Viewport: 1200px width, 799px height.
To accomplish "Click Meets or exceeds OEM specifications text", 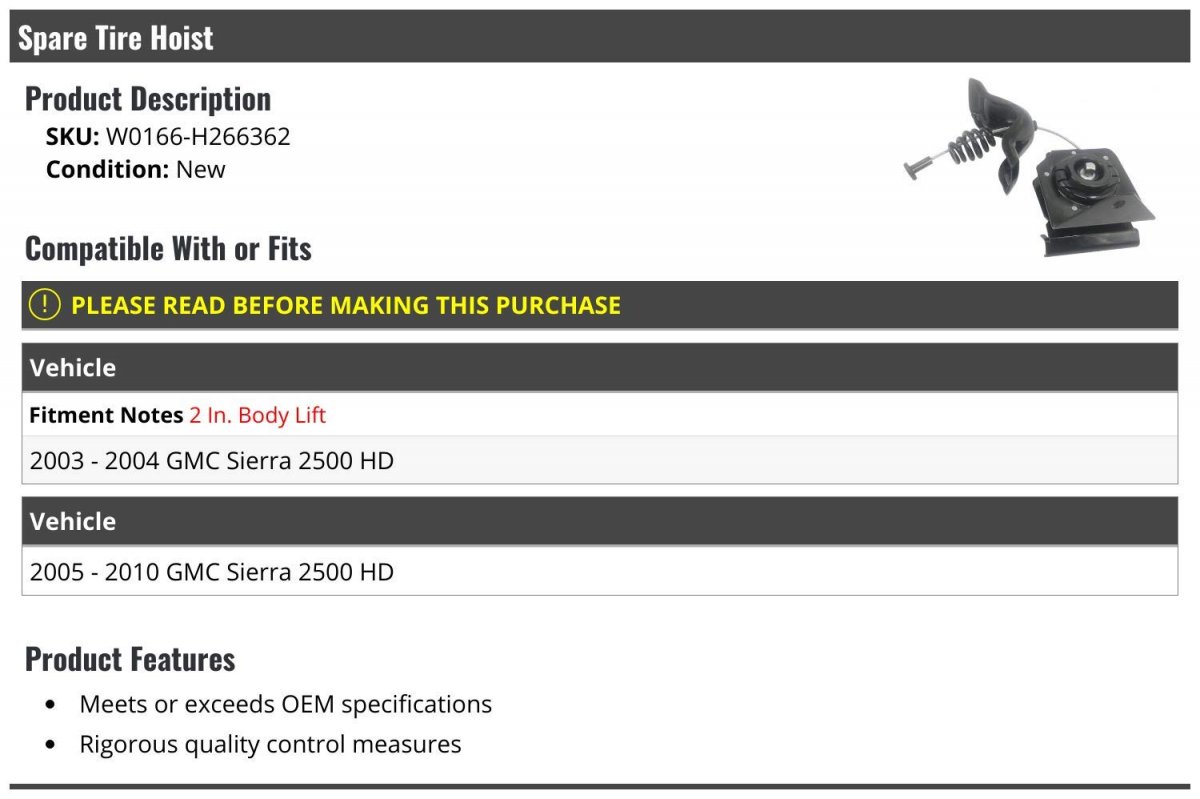I will pyautogui.click(x=286, y=704).
